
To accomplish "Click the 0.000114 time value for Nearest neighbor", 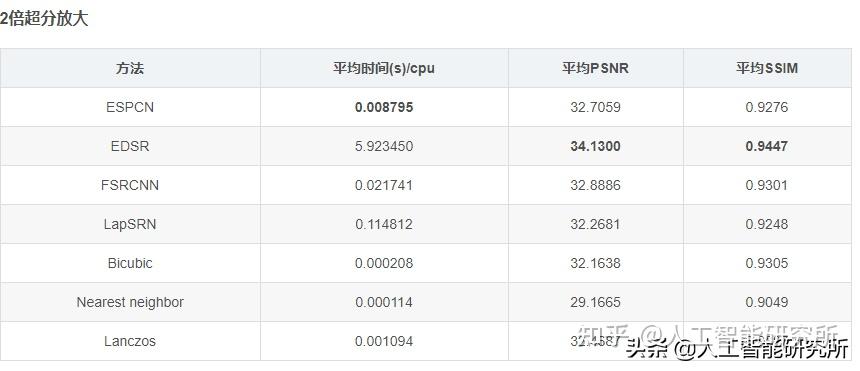I will point(384,302).
